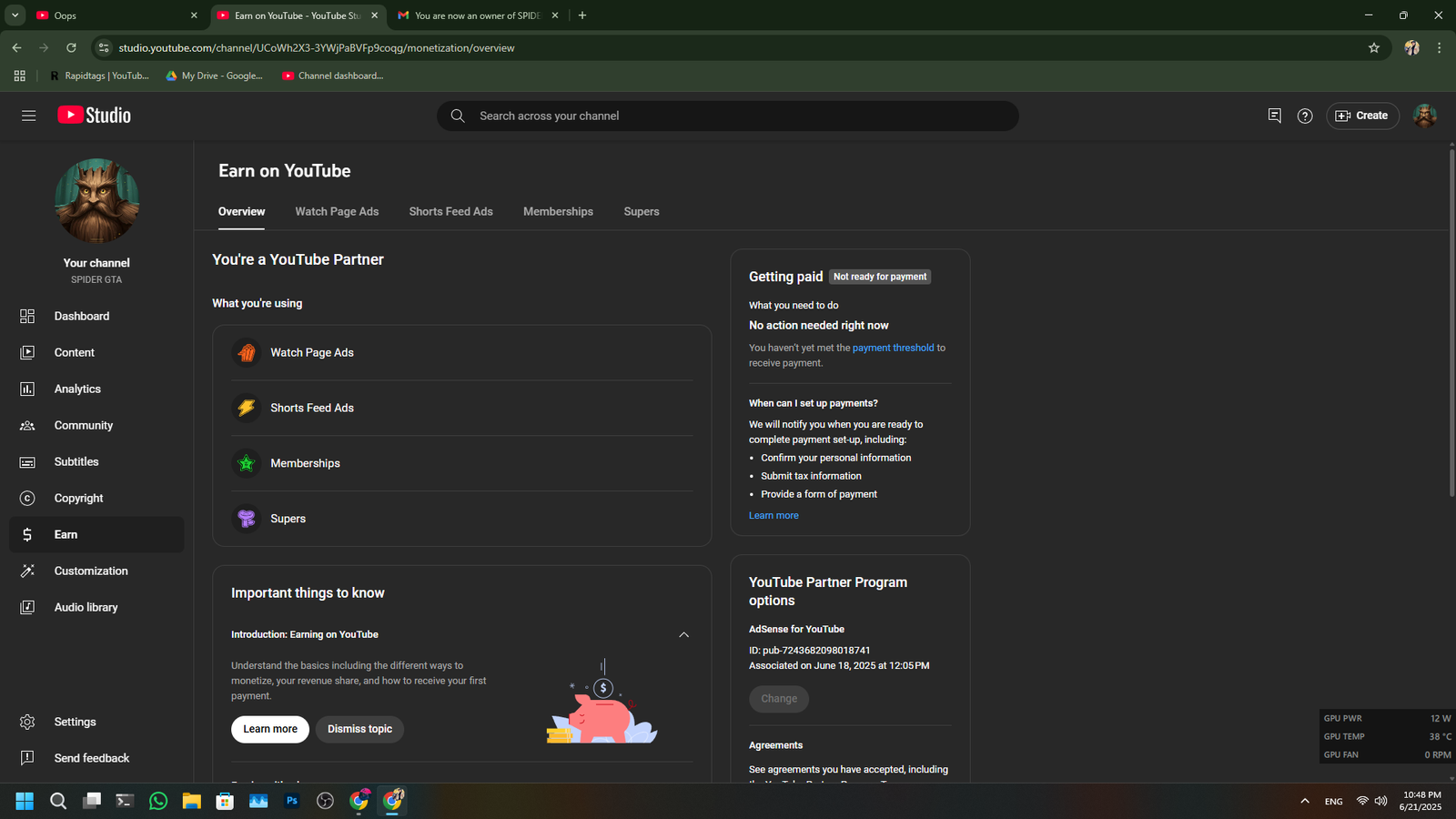Click the channel profile picture thumbnail
This screenshot has height=819, width=1456.
[x=96, y=201]
